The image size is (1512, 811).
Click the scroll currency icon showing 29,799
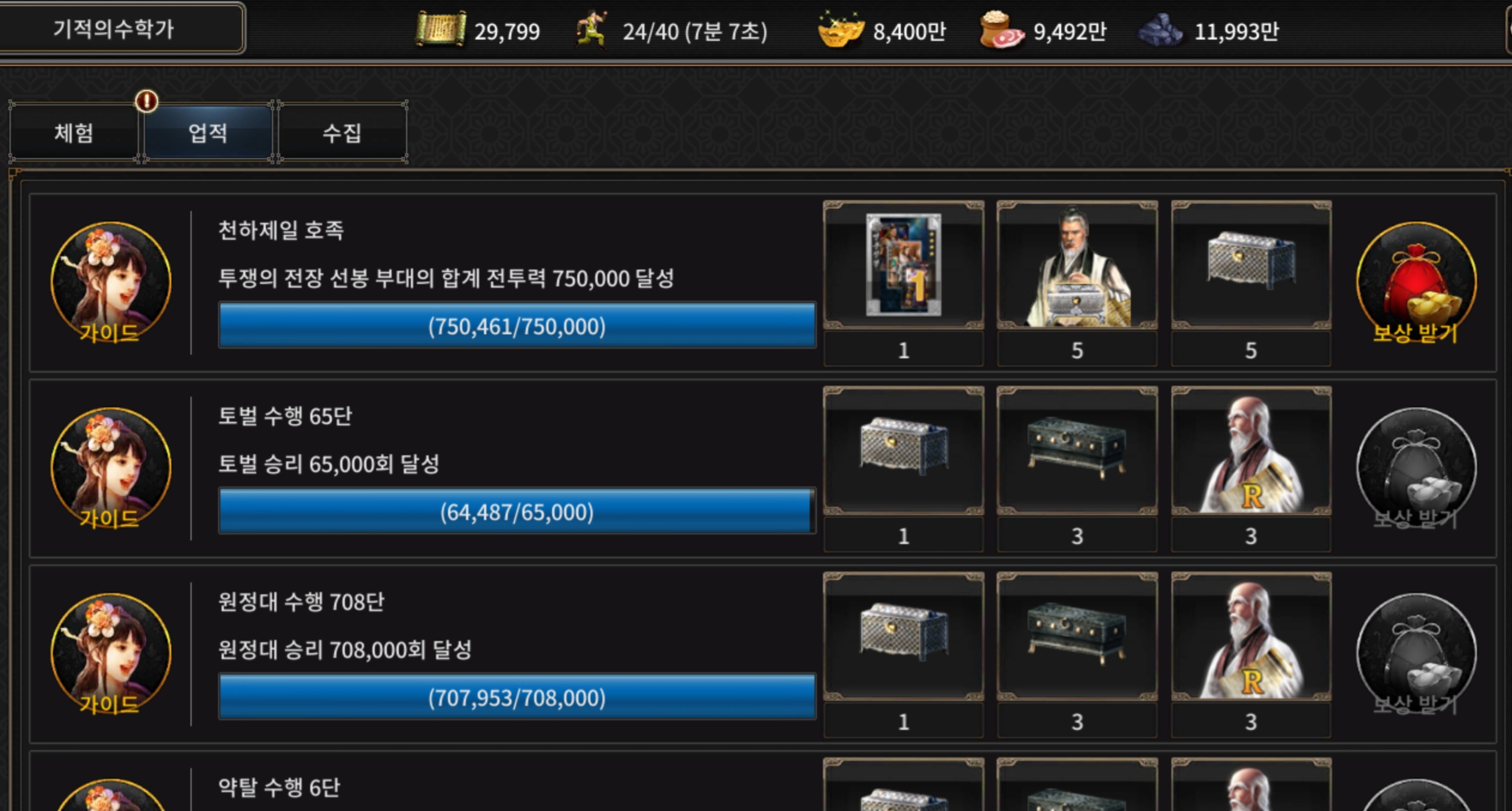[x=440, y=29]
